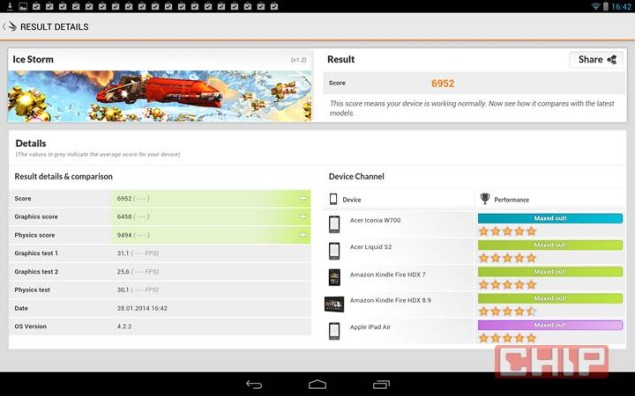The image size is (635, 396).
Task: Click the Performance trophy icon
Action: pos(485,199)
